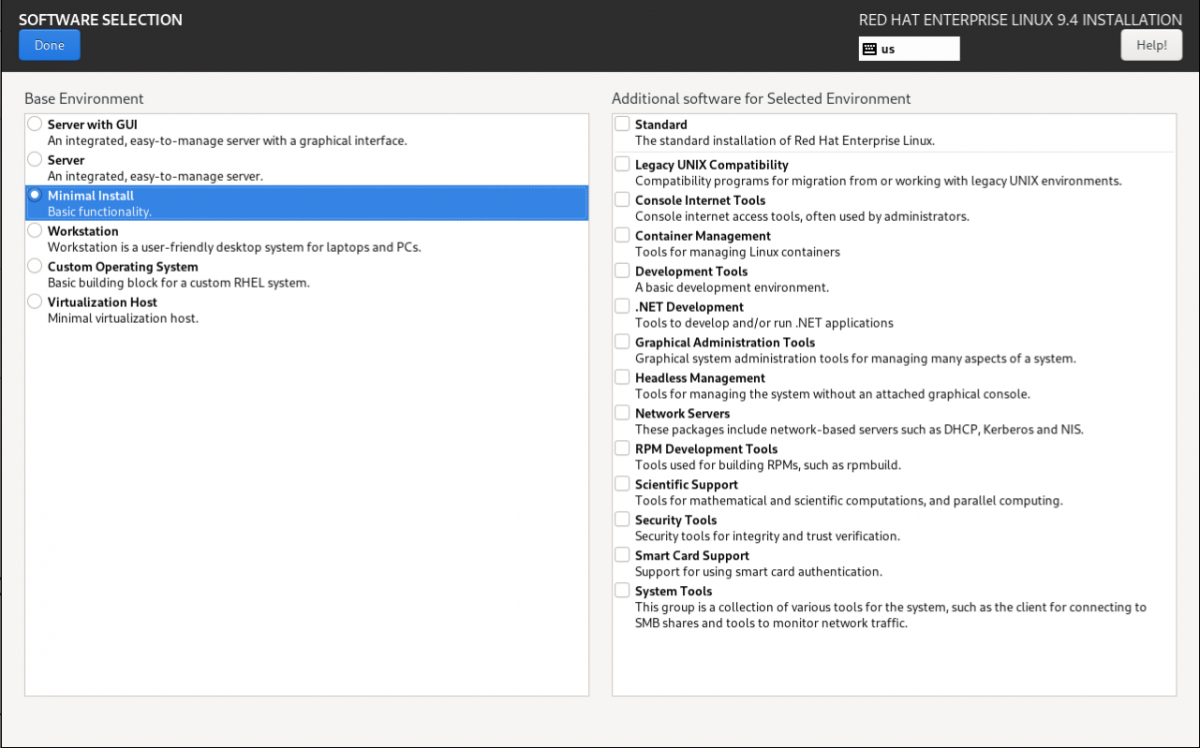Pick Custom Operating System option
Image resolution: width=1200 pixels, height=748 pixels.
(36, 267)
